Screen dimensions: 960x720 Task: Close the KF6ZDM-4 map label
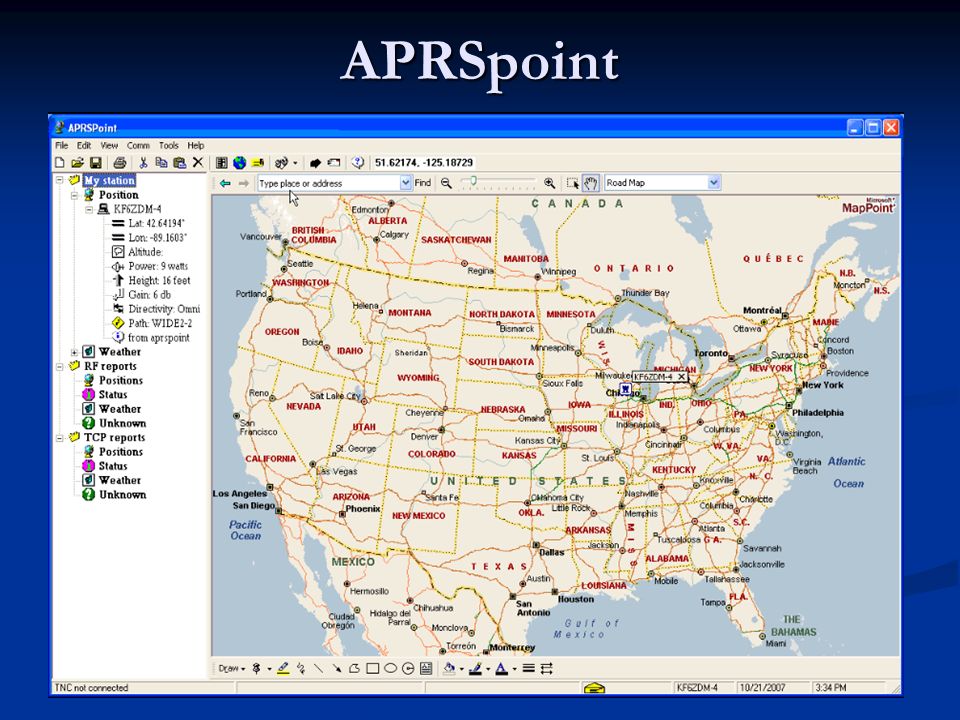click(x=681, y=377)
